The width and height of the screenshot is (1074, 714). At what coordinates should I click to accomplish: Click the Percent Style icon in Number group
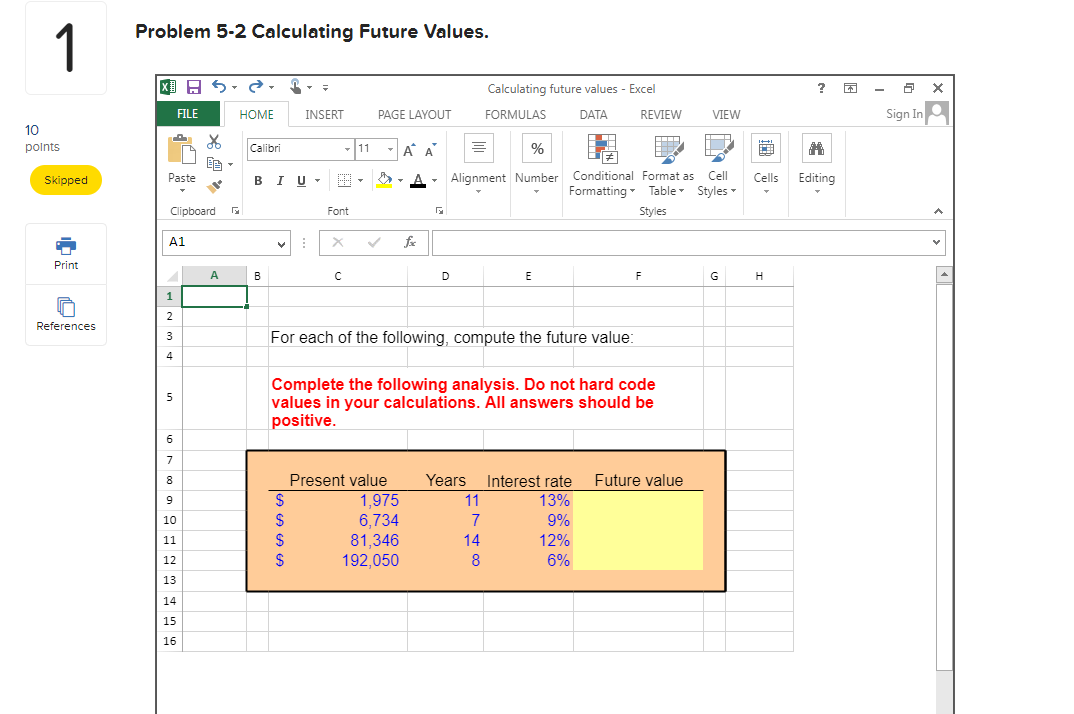537,147
